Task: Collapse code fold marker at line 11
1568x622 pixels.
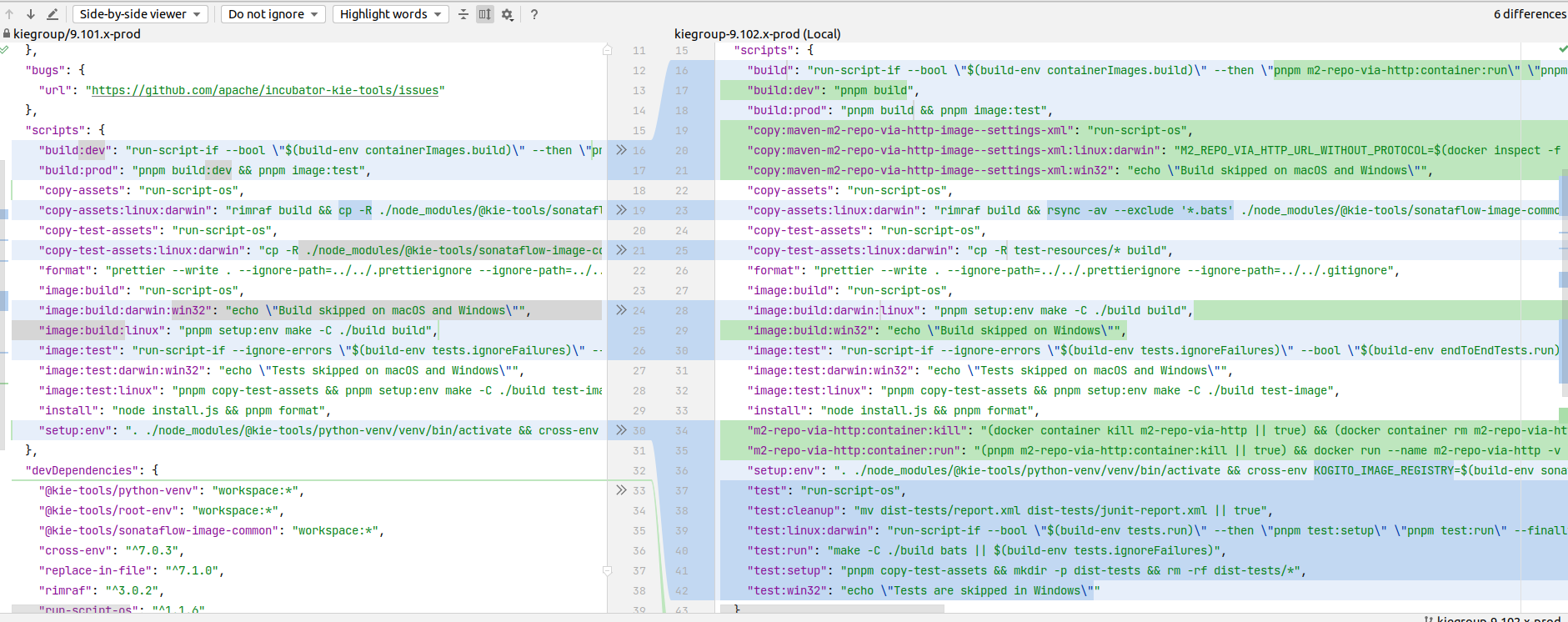Action: coord(608,50)
